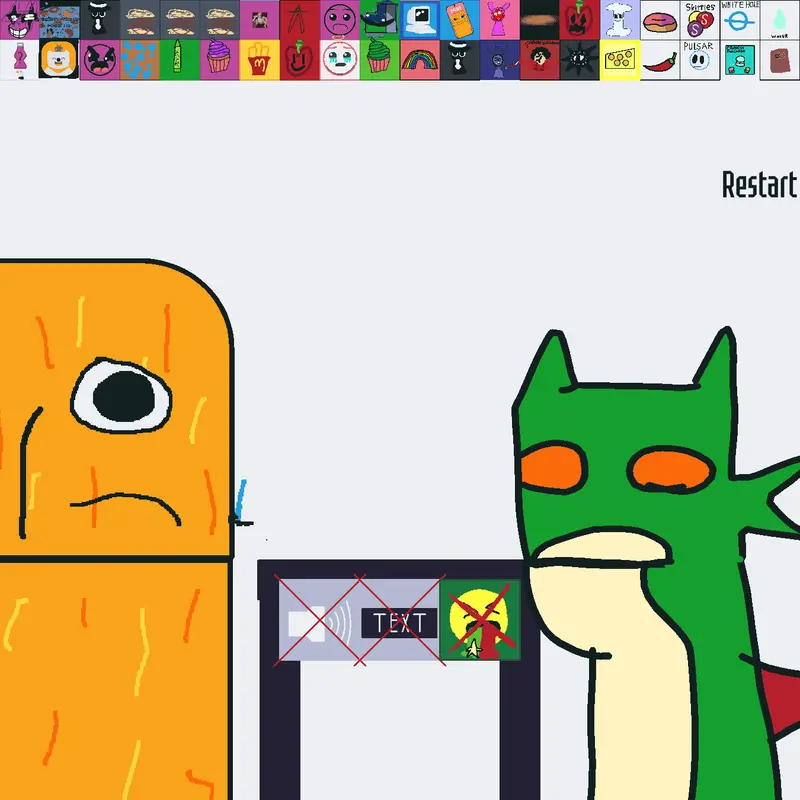Select the purple frosted cupcake tile
The width and height of the screenshot is (800, 800).
click(219, 60)
